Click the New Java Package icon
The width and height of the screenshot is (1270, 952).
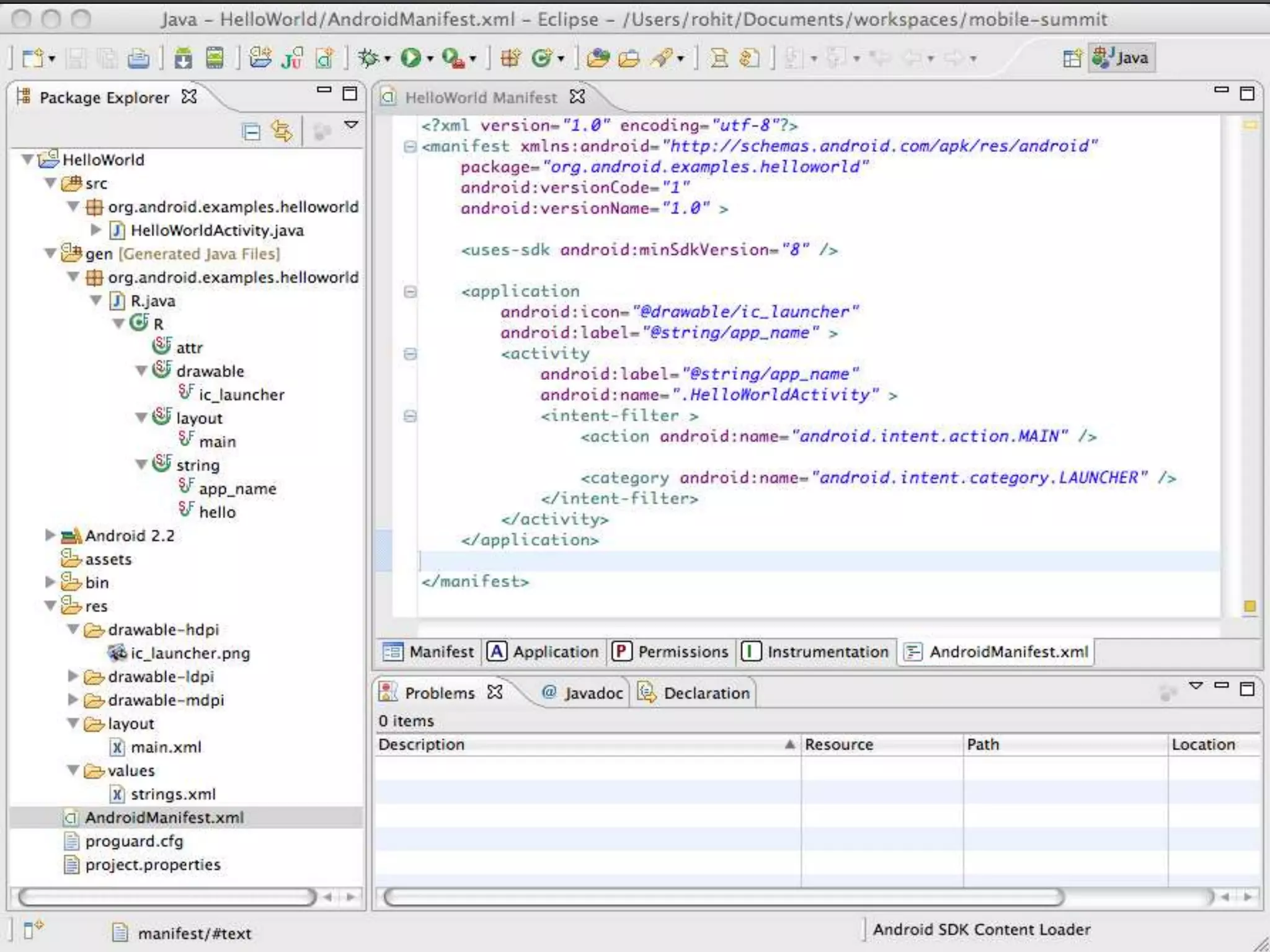[x=510, y=58]
